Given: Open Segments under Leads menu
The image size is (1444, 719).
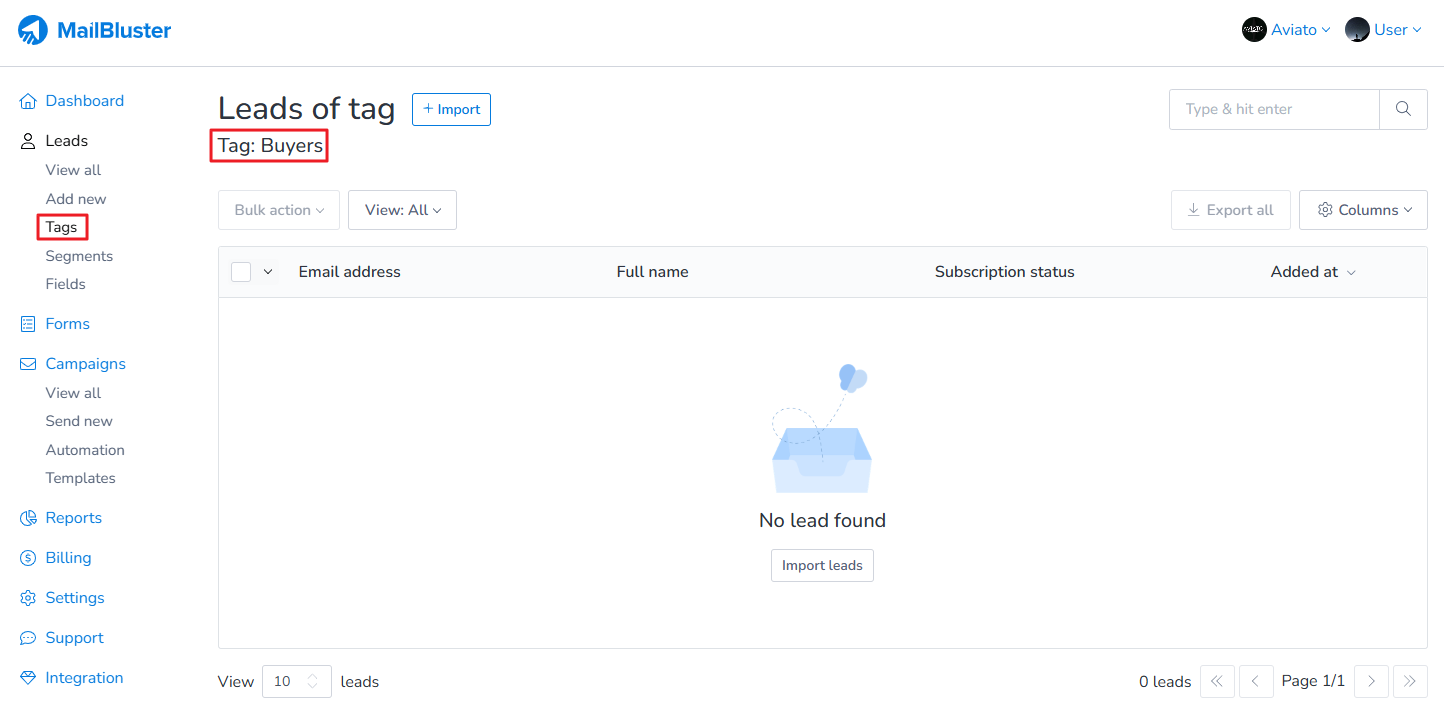Looking at the screenshot, I should point(79,256).
